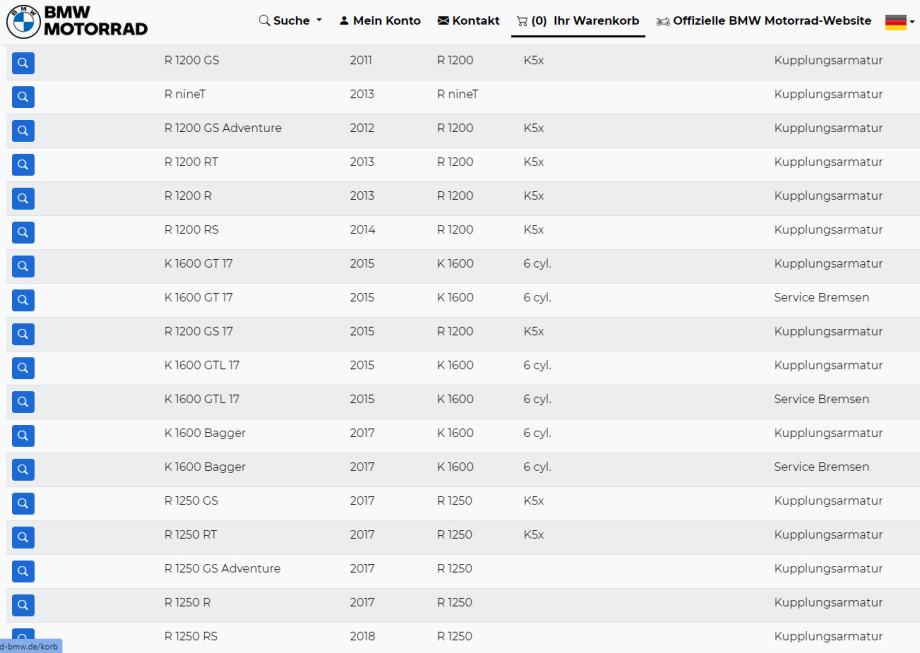Click 'Service Bremsen' in K 1600 GT 17 row
The height and width of the screenshot is (653, 920).
point(821,297)
